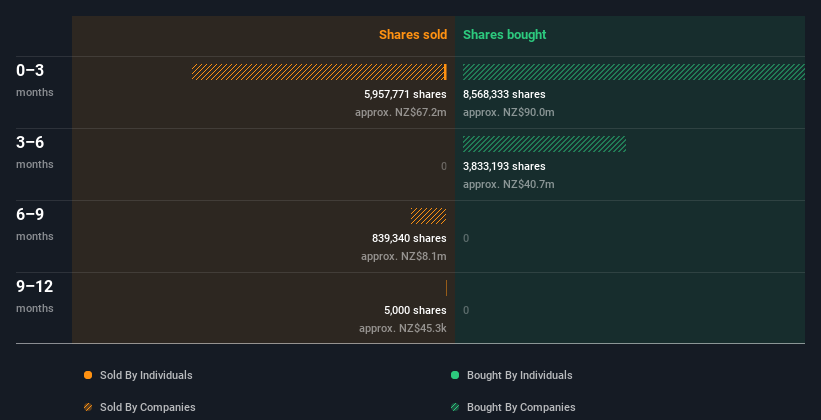The width and height of the screenshot is (821, 420).
Task: Select the Bought By Individuals legend label
Action: pyautogui.click(x=519, y=375)
